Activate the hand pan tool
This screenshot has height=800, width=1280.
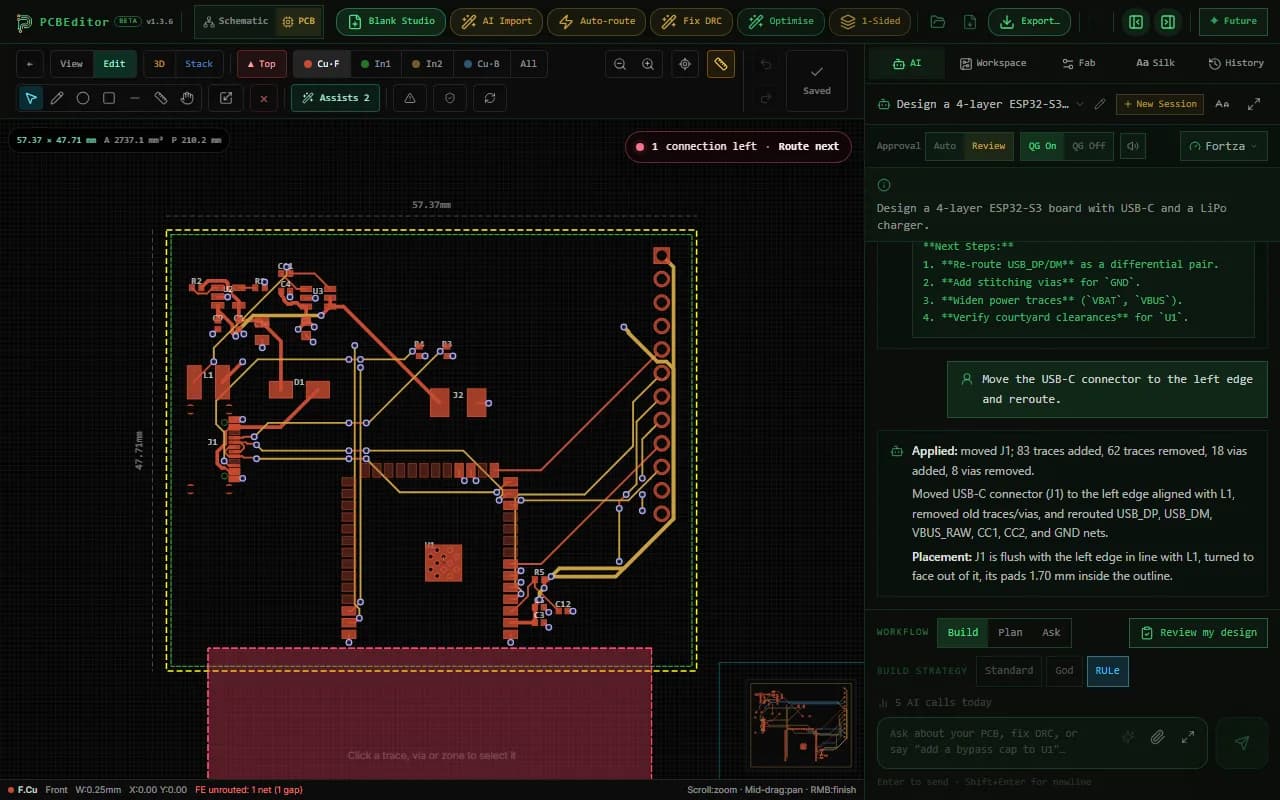187,98
